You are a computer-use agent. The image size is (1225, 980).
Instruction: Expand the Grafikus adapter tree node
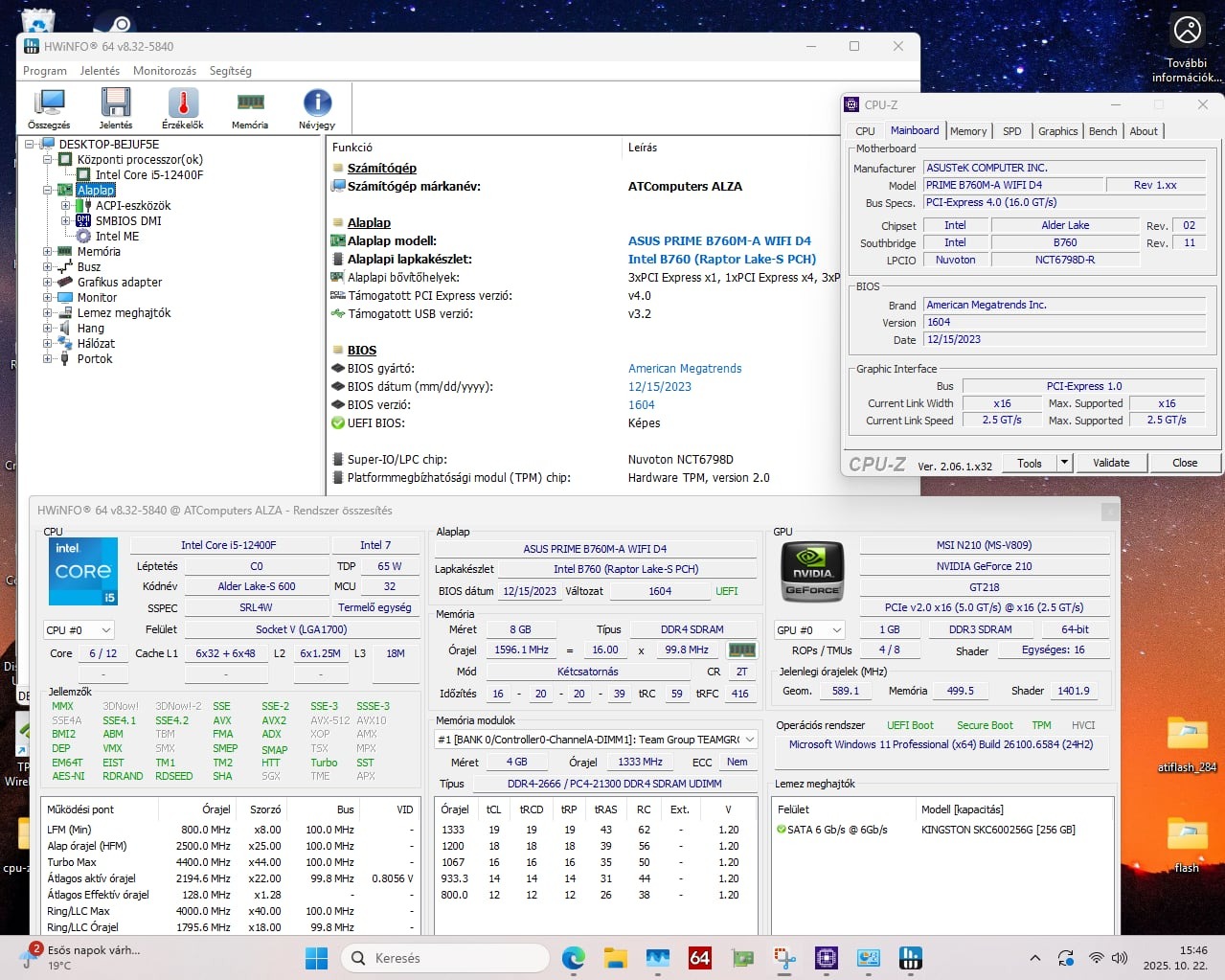[x=47, y=283]
